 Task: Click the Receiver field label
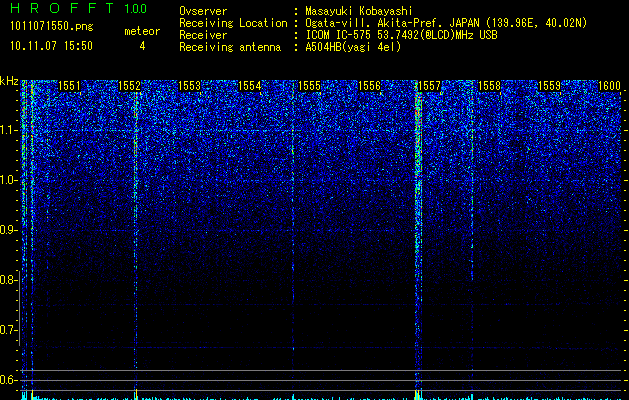[203, 35]
